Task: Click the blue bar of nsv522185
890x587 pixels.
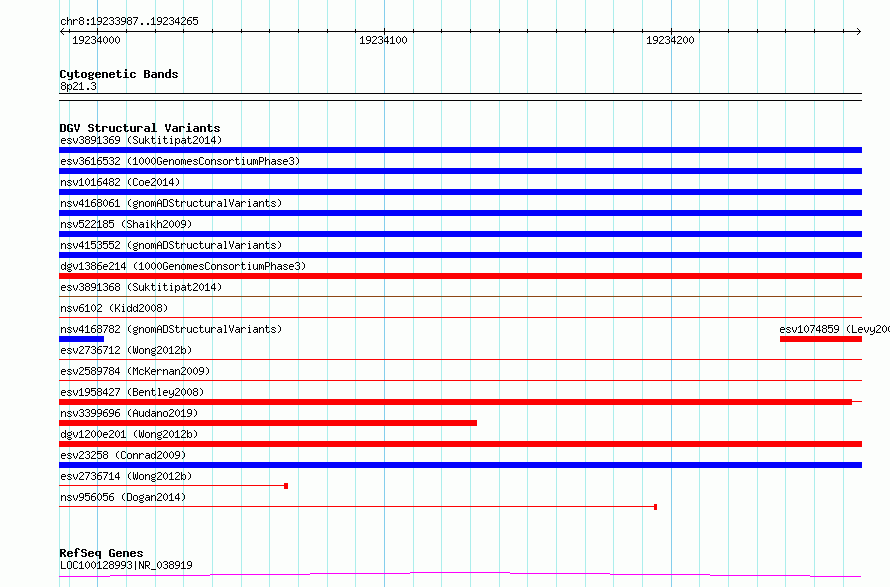Action: coord(460,234)
